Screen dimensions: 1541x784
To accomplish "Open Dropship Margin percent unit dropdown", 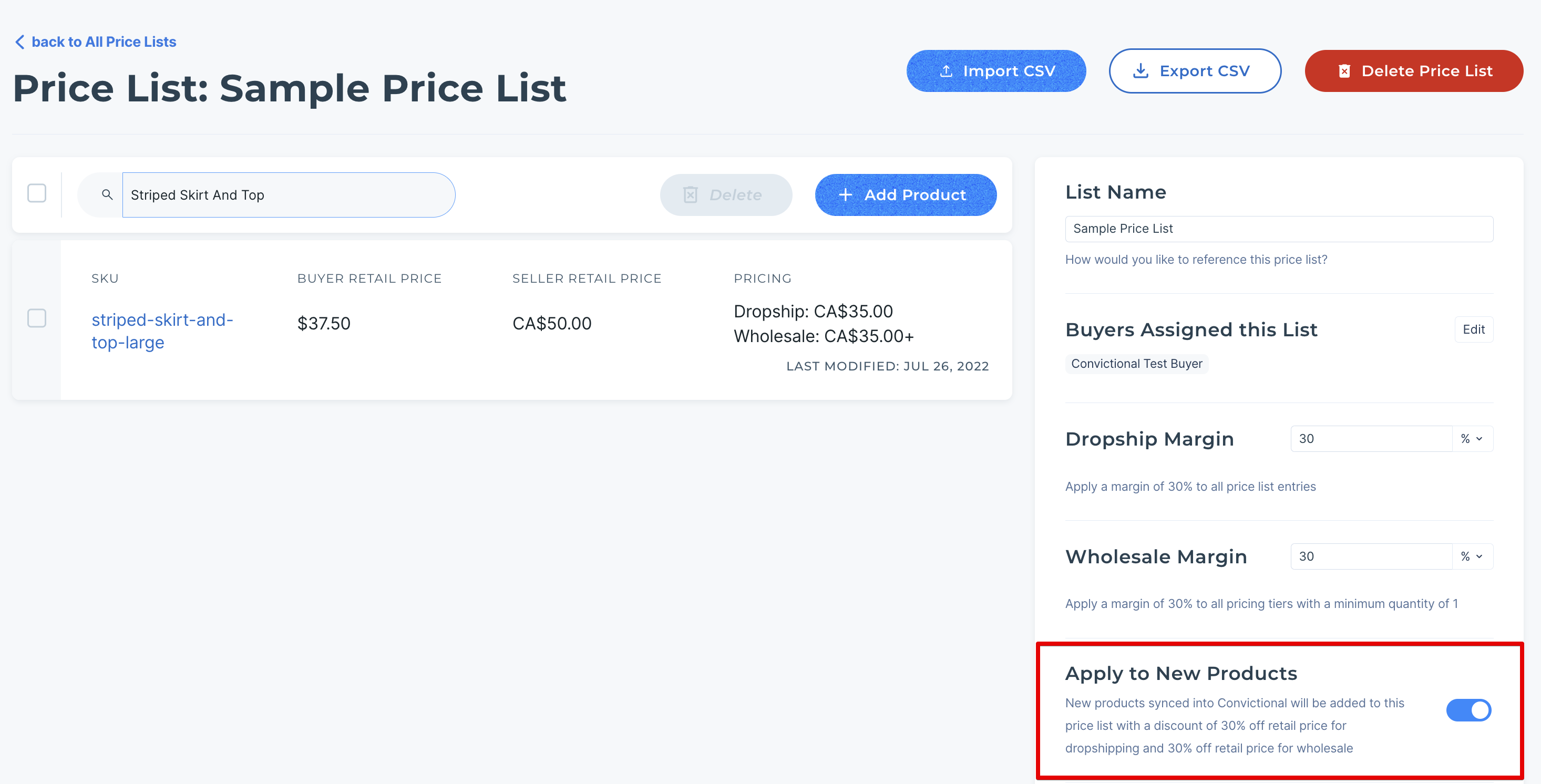I will click(x=1472, y=439).
